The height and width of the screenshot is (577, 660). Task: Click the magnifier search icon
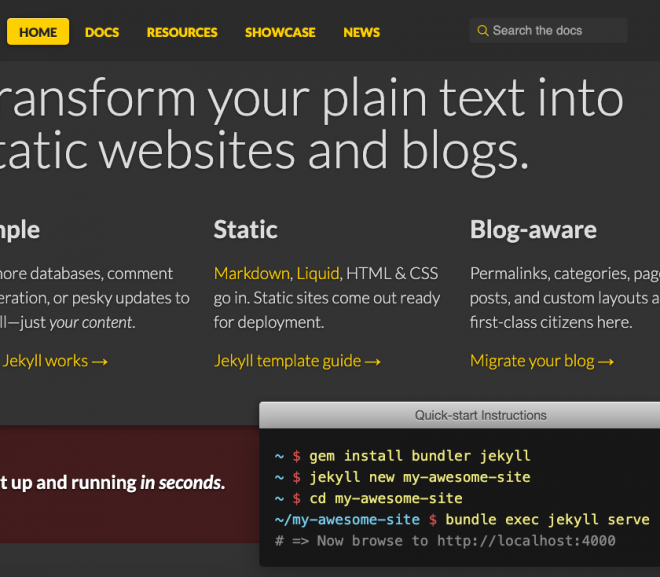click(483, 30)
